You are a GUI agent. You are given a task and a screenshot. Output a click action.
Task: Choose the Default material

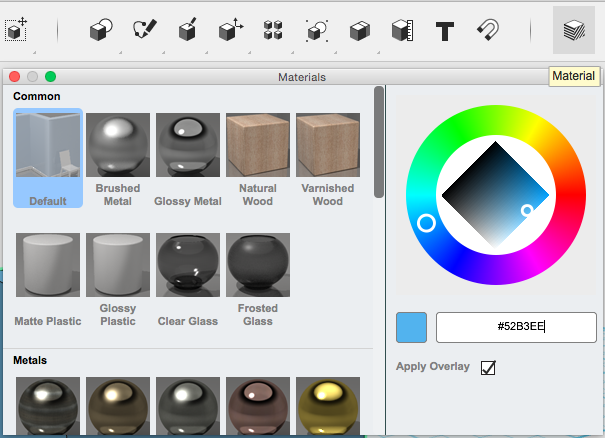(48, 158)
